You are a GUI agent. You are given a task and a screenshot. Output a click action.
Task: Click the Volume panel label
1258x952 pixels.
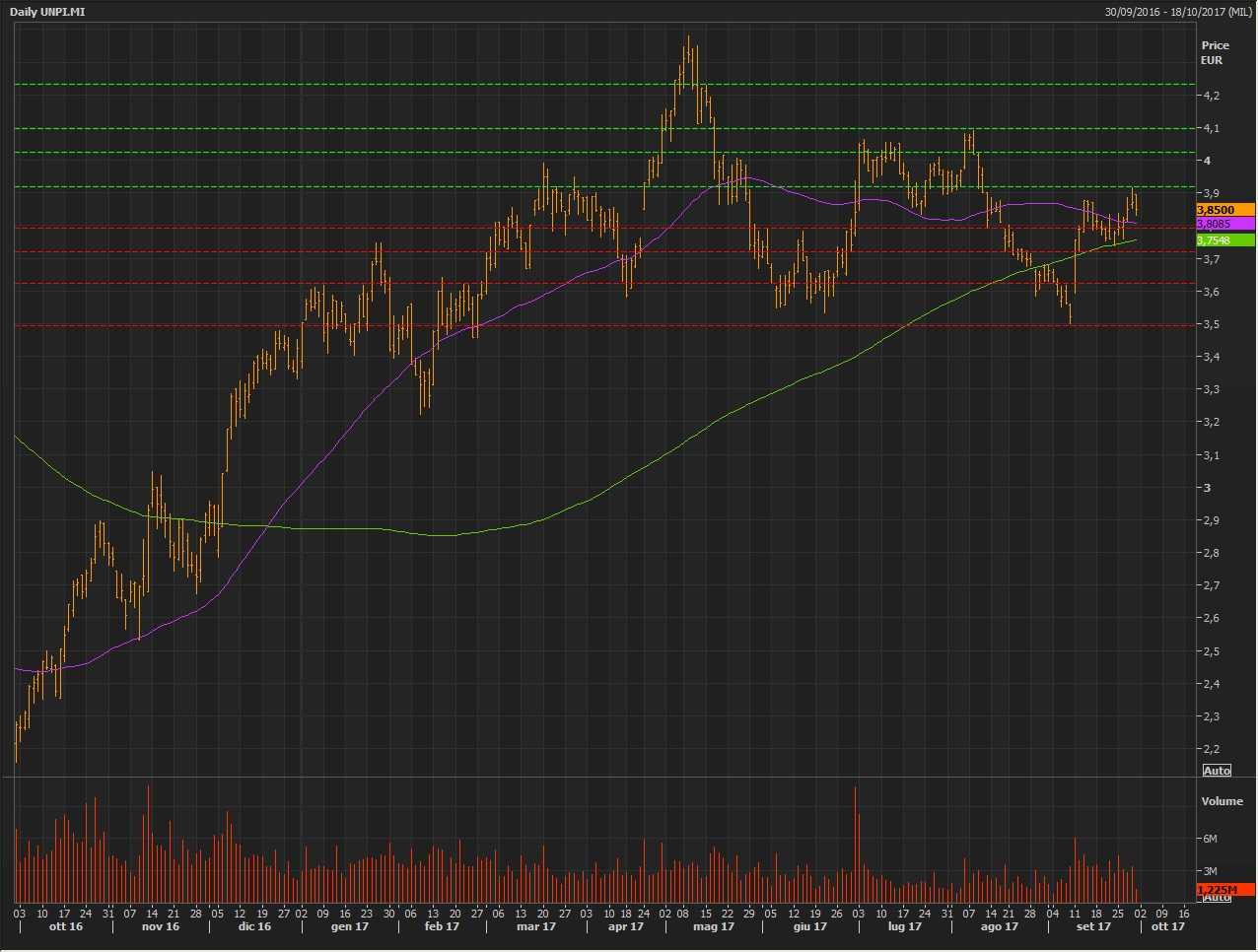tap(1222, 801)
